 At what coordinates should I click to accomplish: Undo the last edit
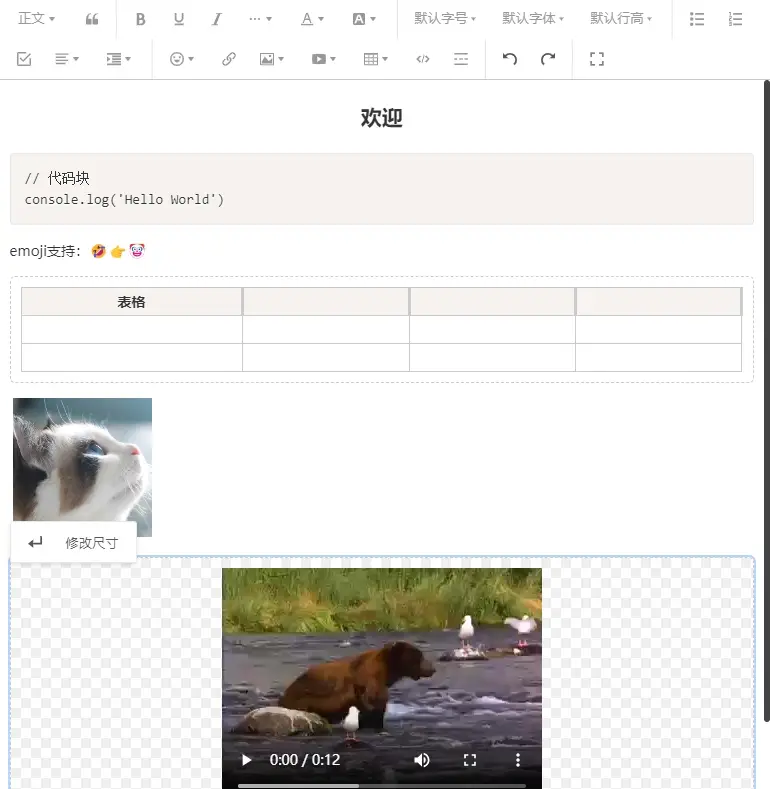click(x=510, y=59)
